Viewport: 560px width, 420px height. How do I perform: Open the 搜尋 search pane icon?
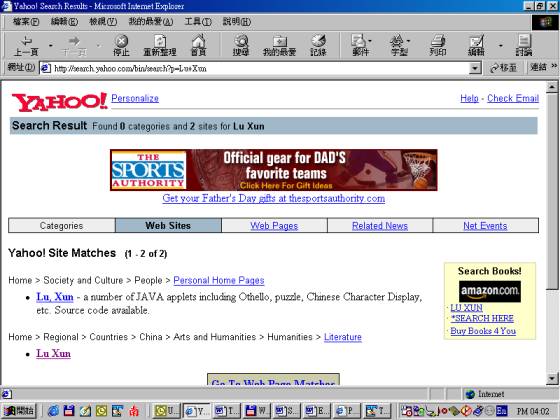tap(241, 46)
